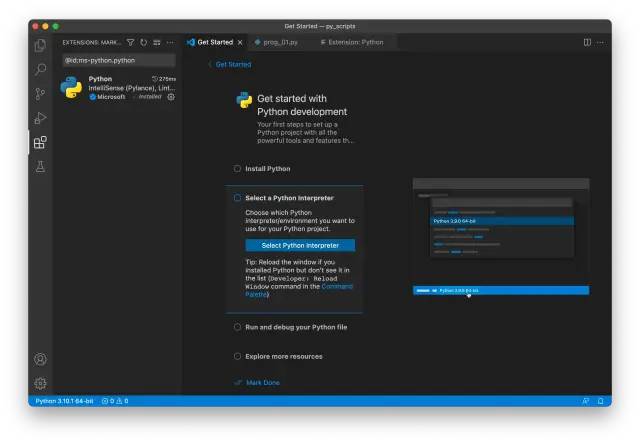Screen dimensions: 640x444
Task: Click the Python extension logo in sidebar
Action: coord(71,87)
